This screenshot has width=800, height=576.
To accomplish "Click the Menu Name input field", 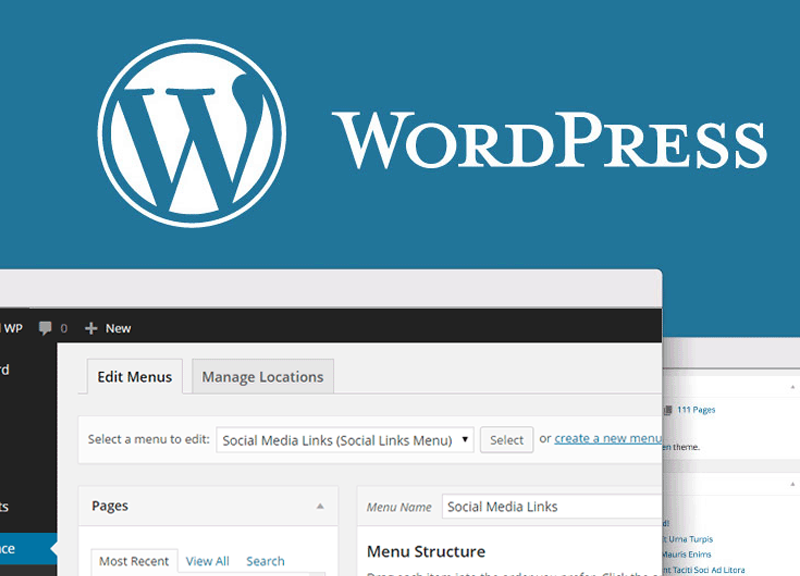I will pyautogui.click(x=552, y=507).
